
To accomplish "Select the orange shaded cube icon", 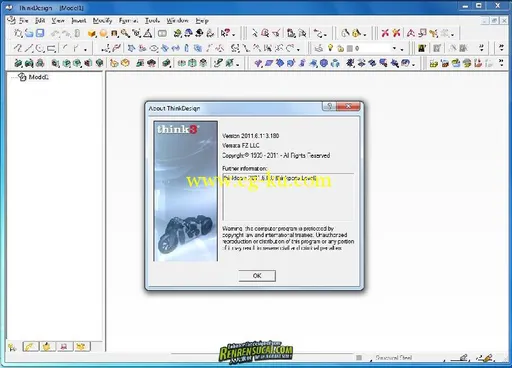I will tap(92, 33).
